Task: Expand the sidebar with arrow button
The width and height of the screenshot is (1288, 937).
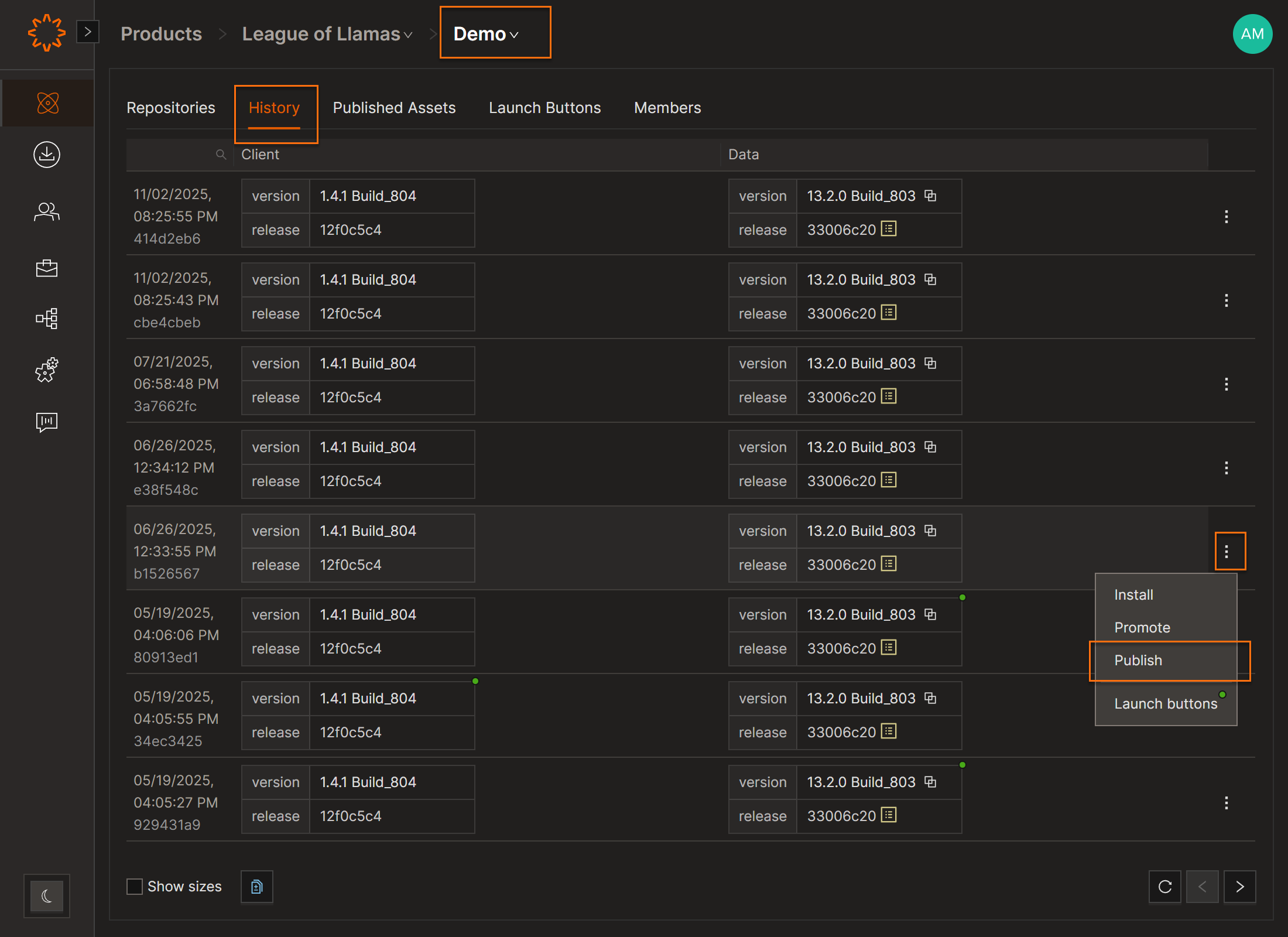Action: (88, 32)
